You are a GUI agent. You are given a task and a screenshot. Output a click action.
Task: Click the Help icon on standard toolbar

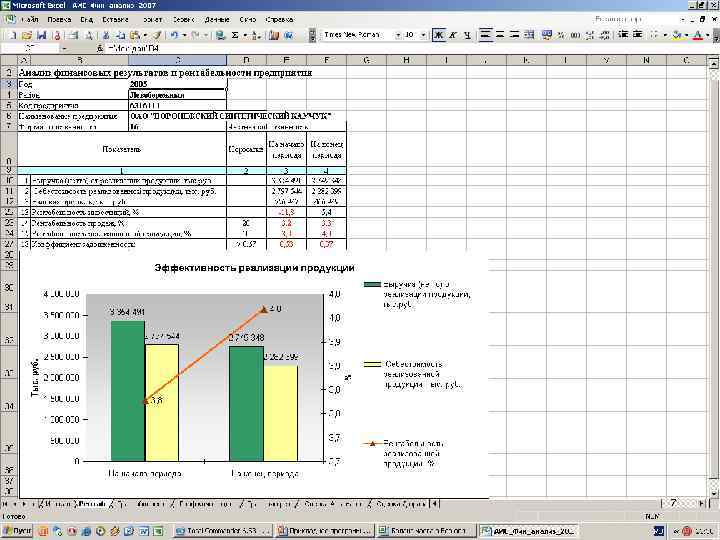point(289,35)
